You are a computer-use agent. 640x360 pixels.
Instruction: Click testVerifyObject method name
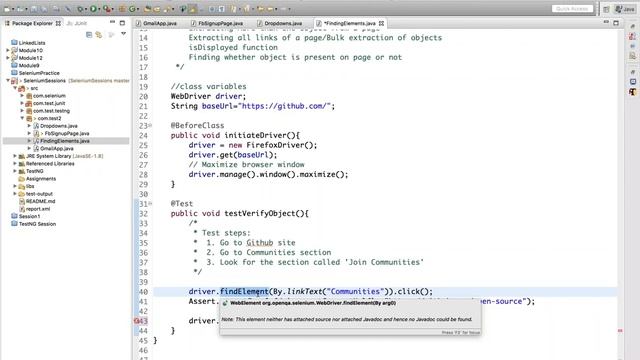(260, 213)
